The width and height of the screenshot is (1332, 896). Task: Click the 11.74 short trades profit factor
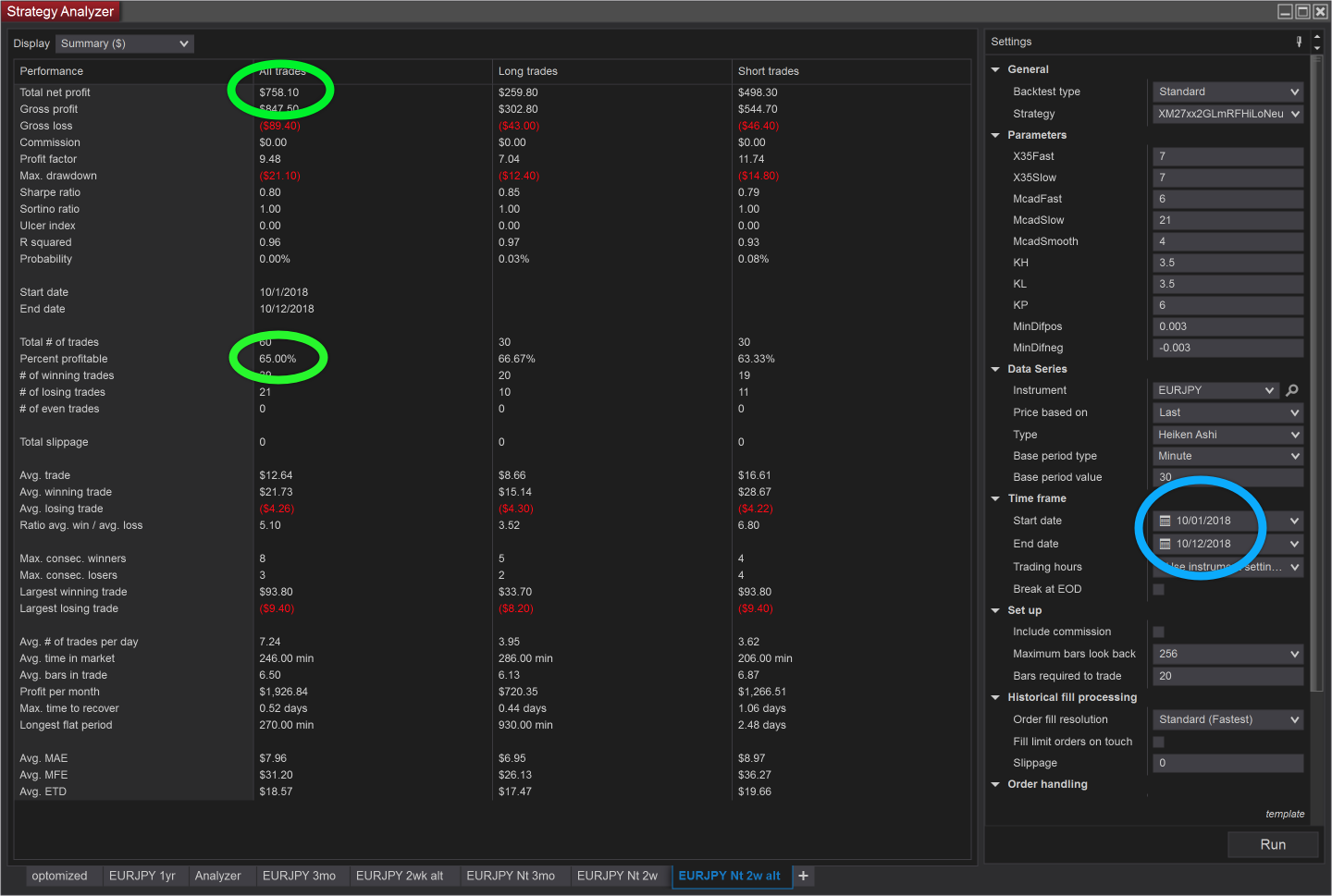pyautogui.click(x=752, y=159)
